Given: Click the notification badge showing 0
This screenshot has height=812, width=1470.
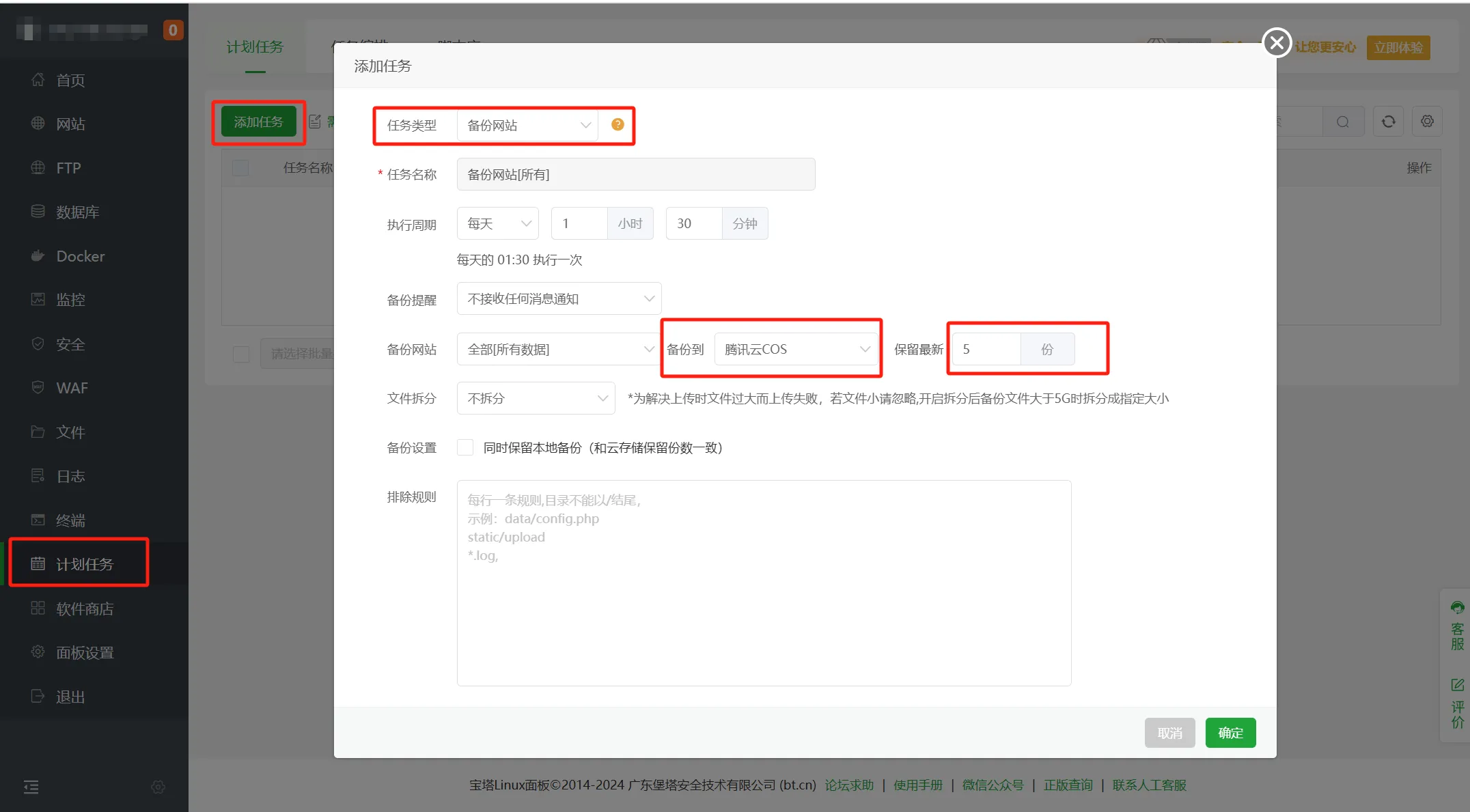Looking at the screenshot, I should 173,30.
